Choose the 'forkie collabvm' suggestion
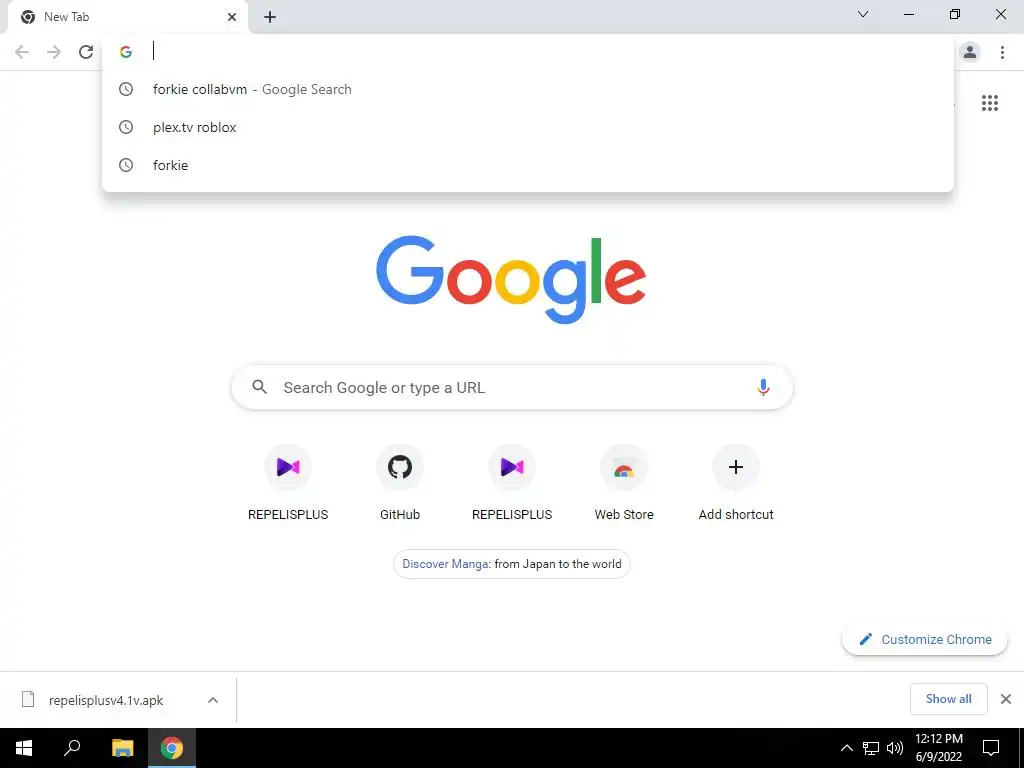Viewport: 1024px width, 768px height. coord(528,89)
